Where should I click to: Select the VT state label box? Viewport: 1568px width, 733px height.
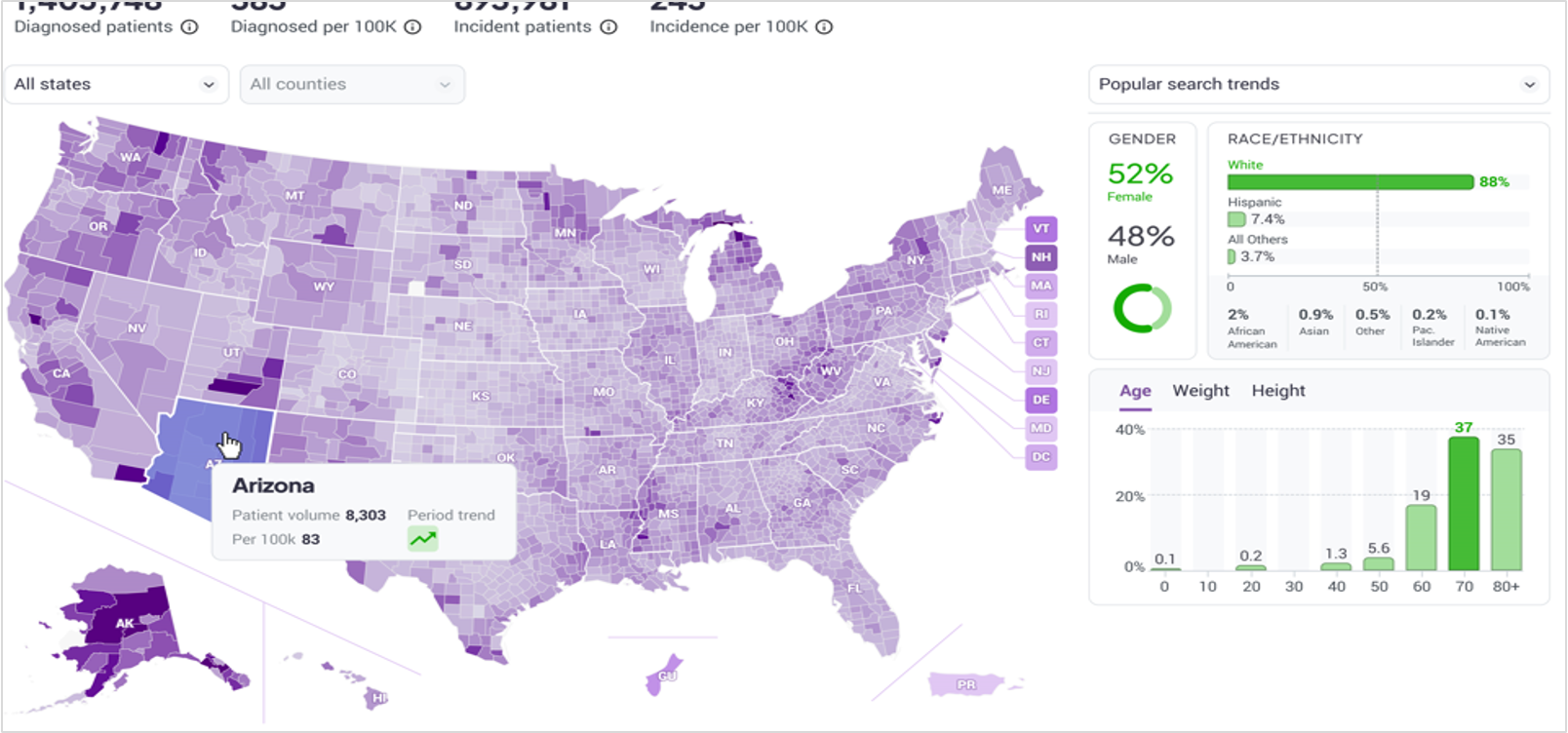tap(1040, 229)
